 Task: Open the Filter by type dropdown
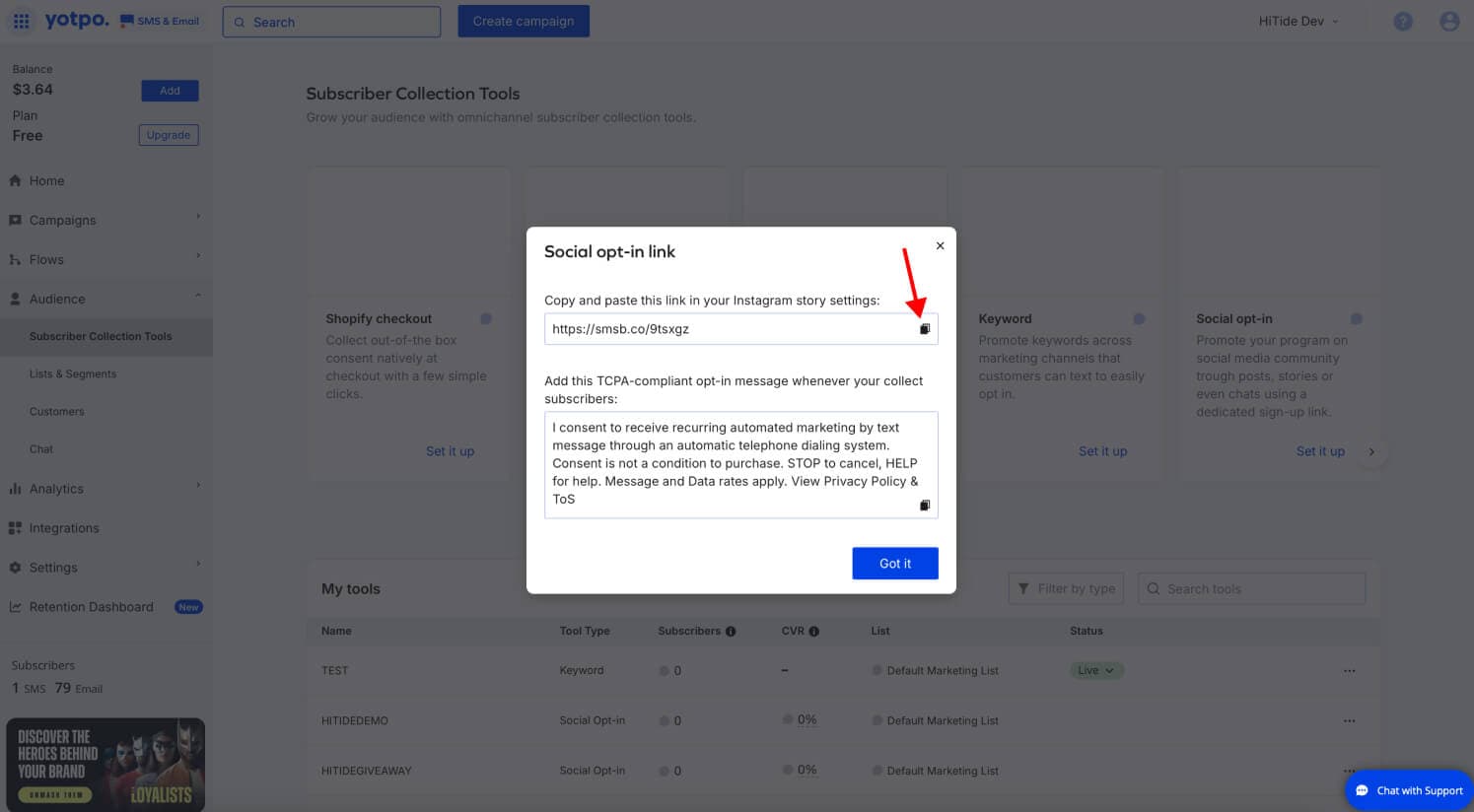coord(1067,588)
